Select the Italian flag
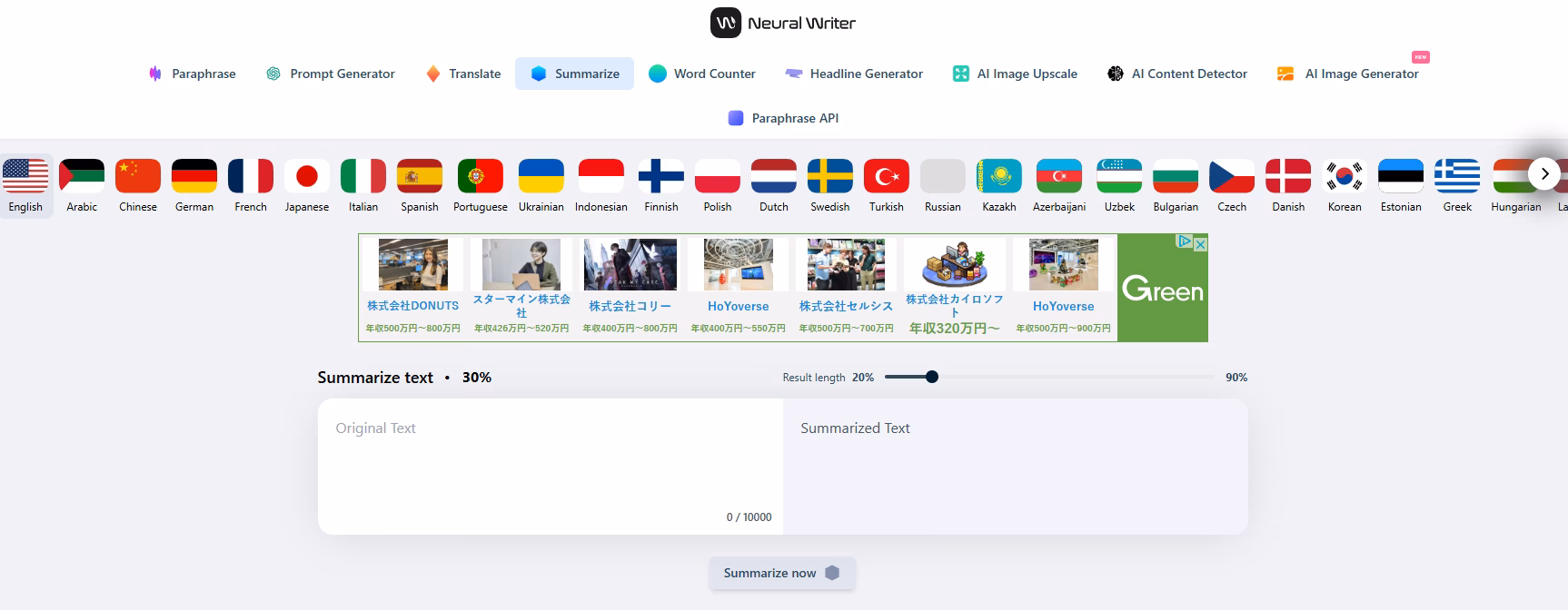 click(x=363, y=176)
